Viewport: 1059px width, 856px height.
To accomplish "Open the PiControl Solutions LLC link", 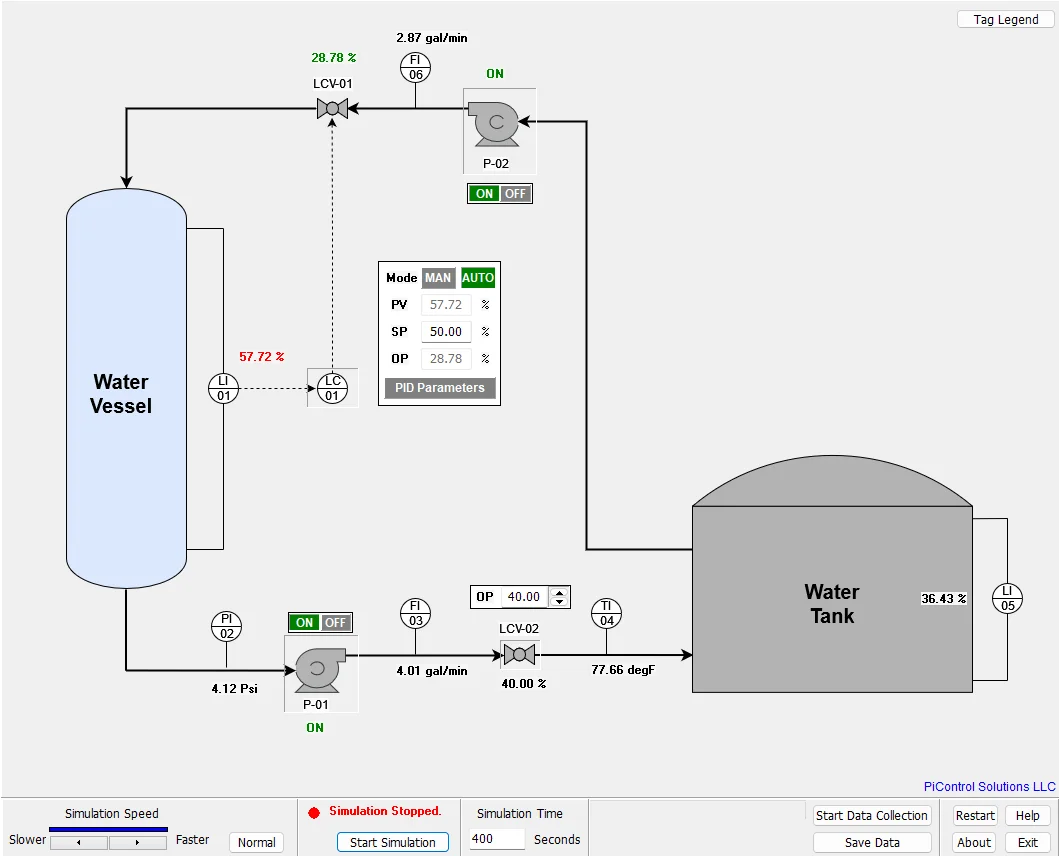I will [989, 786].
